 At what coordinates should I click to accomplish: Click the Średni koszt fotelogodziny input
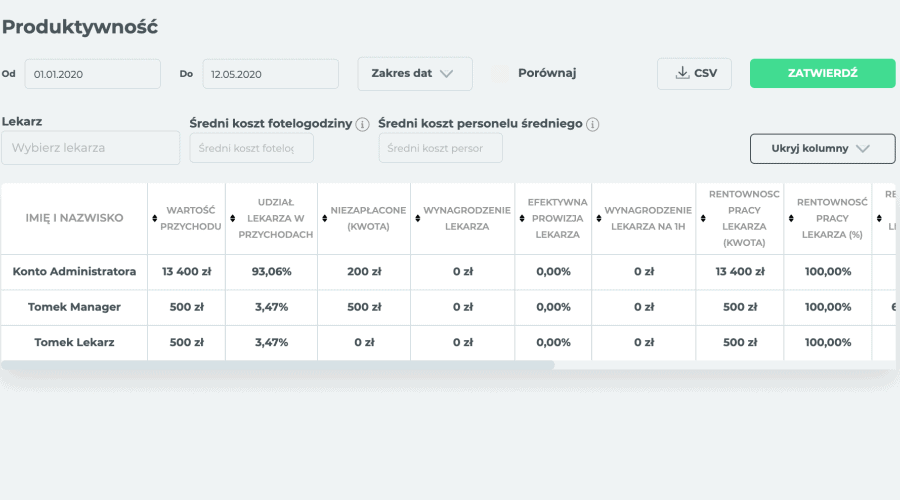point(251,148)
